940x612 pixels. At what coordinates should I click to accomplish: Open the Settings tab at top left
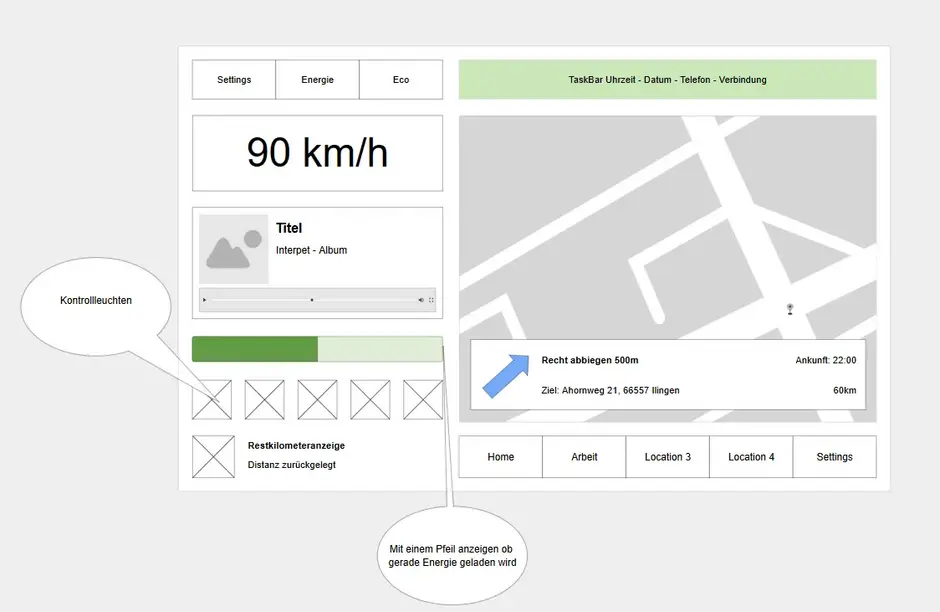click(234, 80)
